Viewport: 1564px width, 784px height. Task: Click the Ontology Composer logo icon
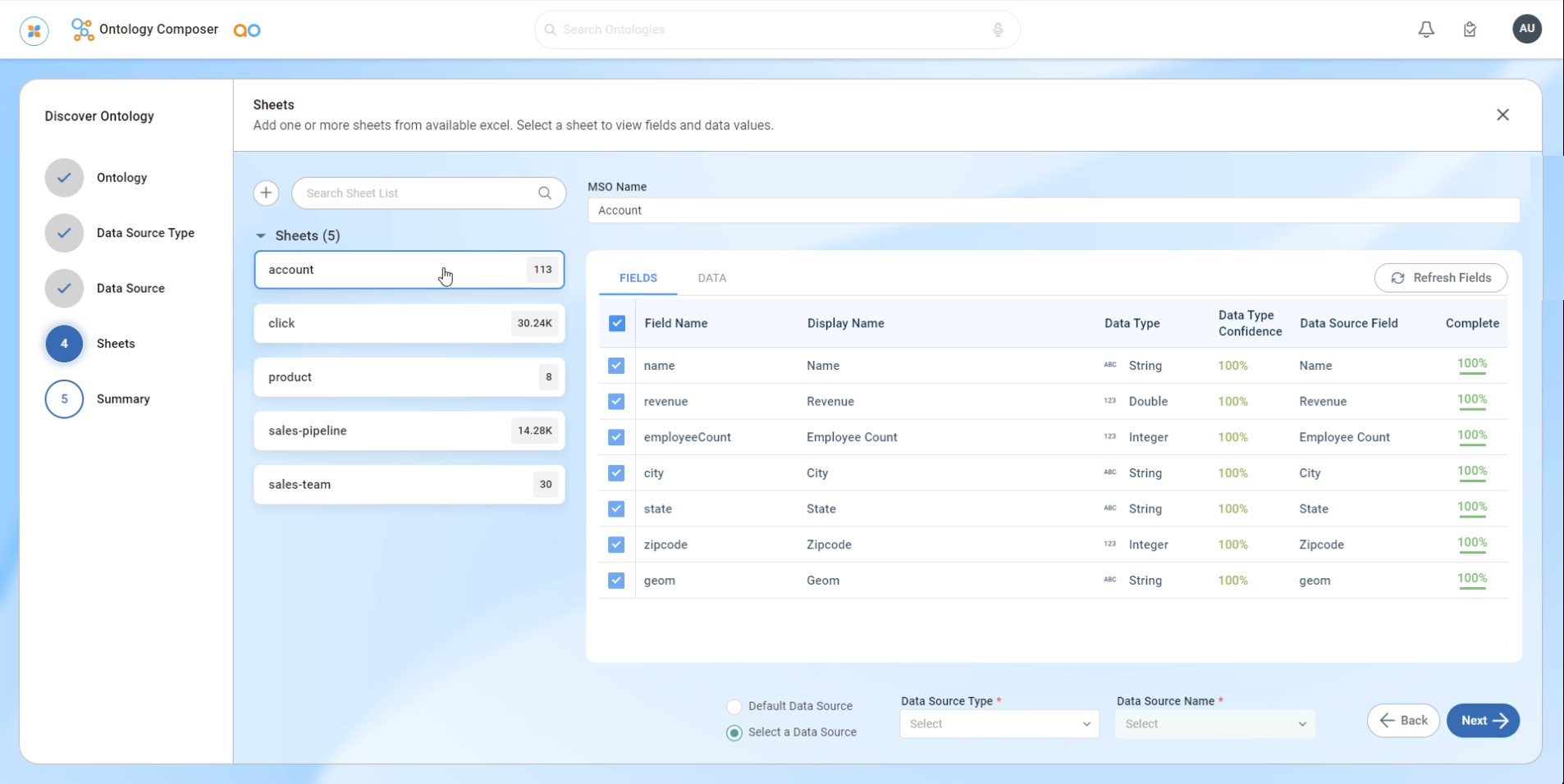(82, 30)
